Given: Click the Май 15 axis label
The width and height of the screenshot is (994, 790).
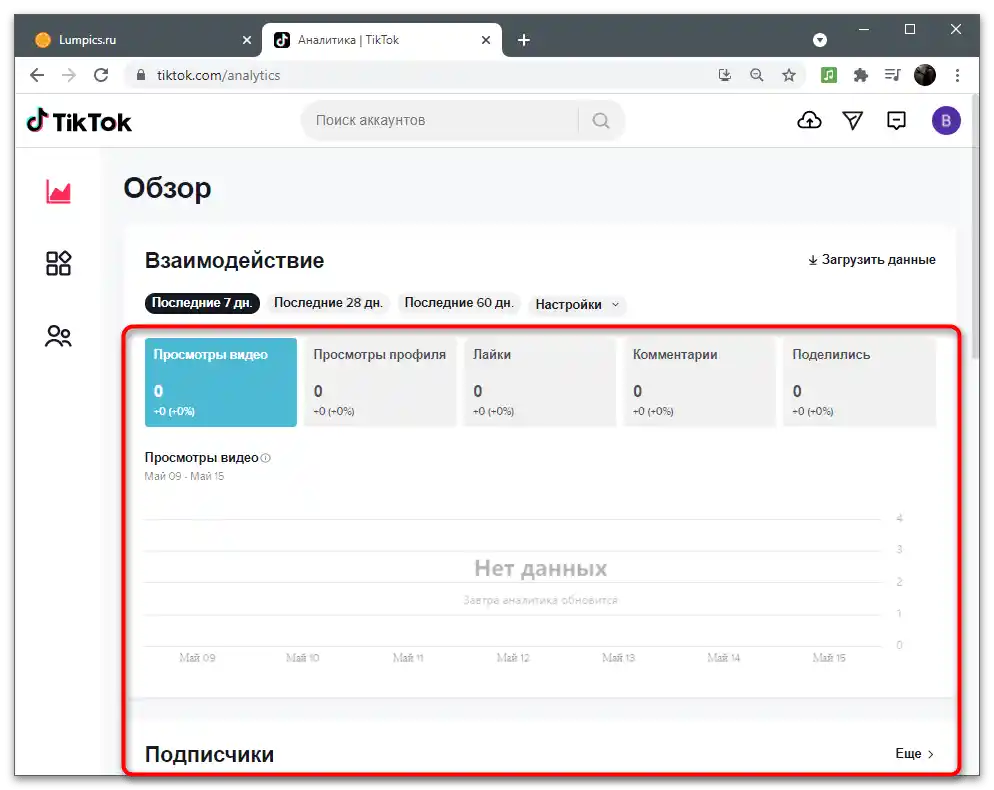Looking at the screenshot, I should 829,658.
